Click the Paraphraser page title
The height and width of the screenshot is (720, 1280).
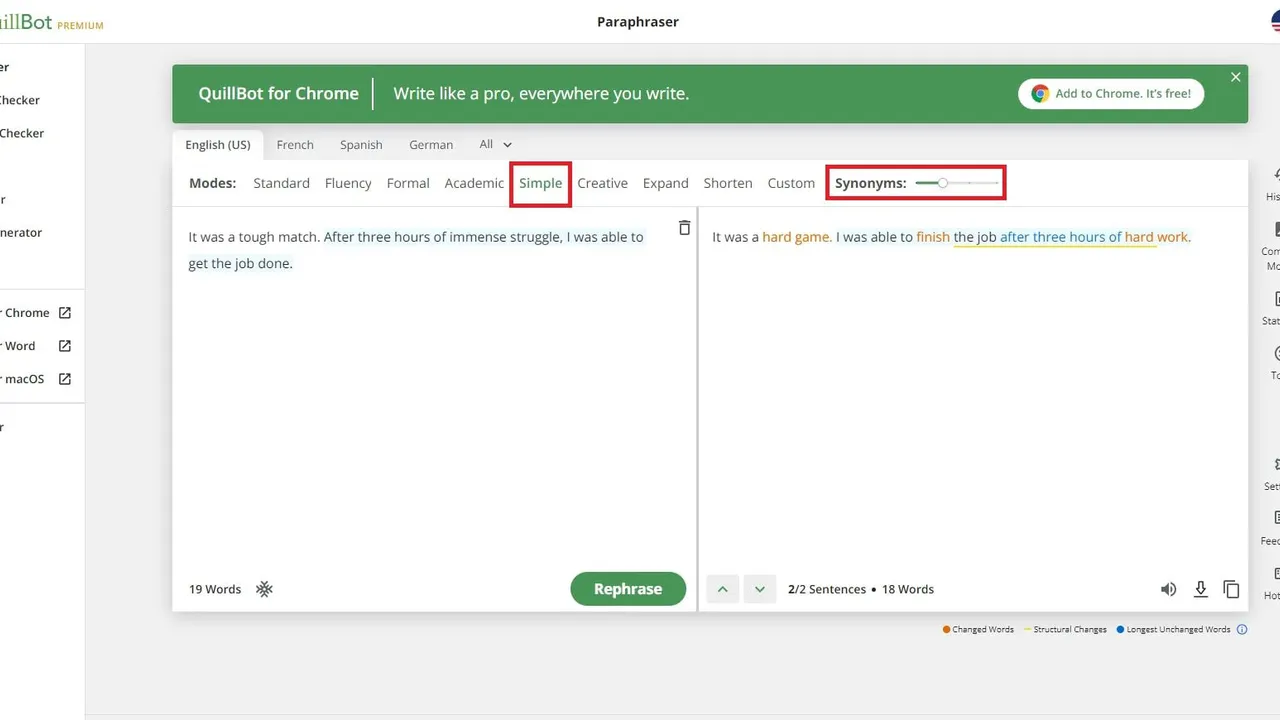[638, 22]
